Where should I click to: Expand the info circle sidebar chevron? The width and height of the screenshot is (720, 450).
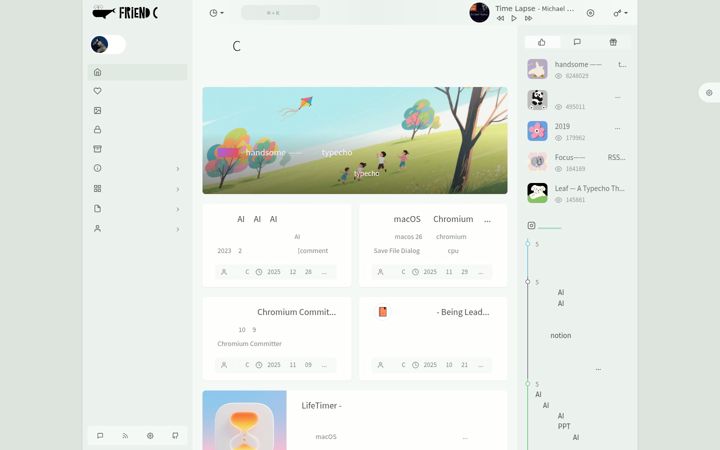coord(178,169)
